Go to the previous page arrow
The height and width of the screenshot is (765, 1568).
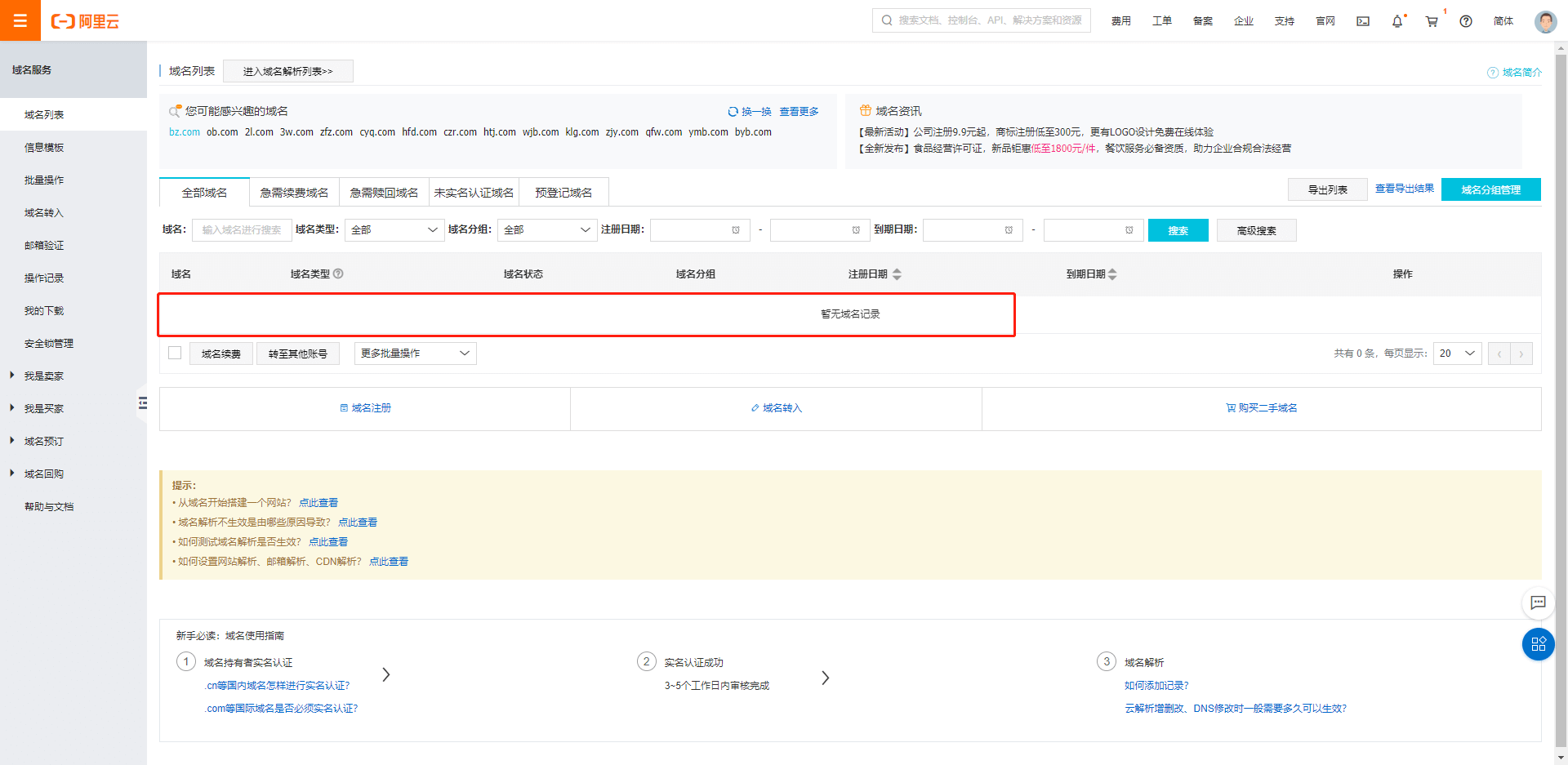pyautogui.click(x=1499, y=354)
